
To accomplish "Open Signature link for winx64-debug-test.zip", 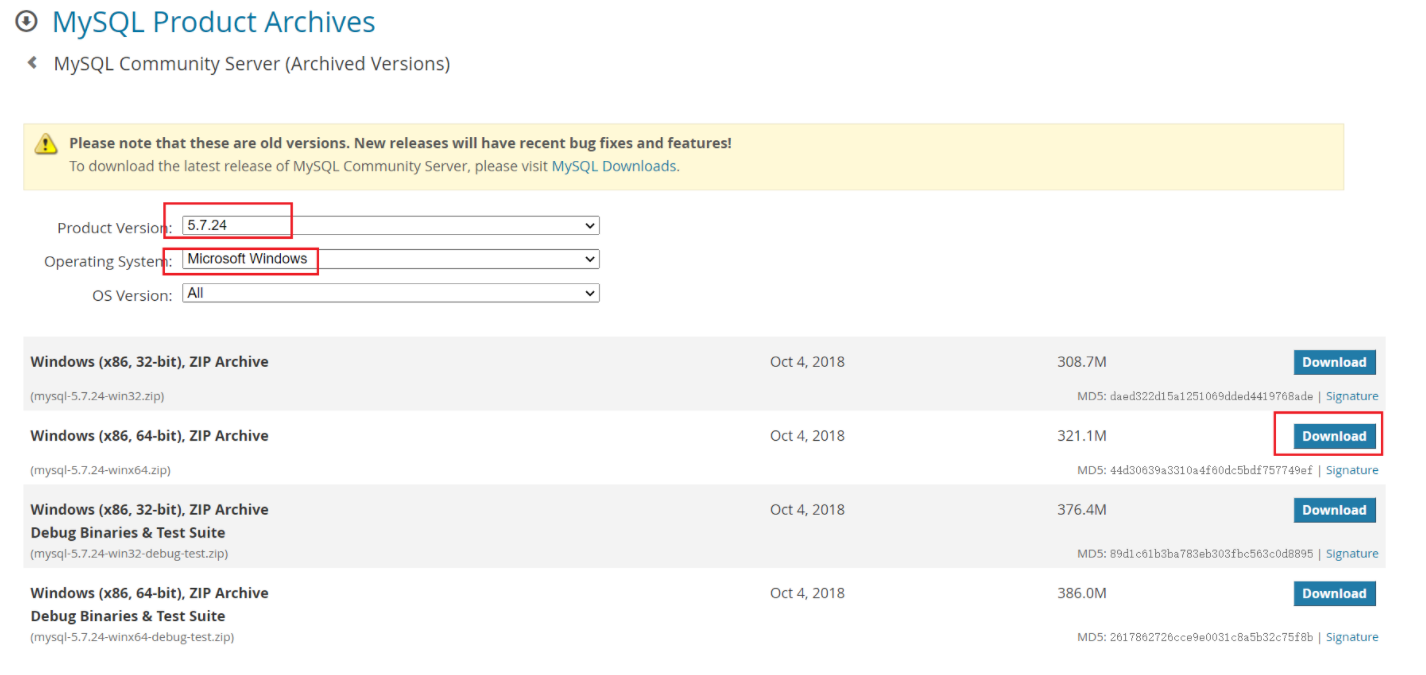I will pyautogui.click(x=1352, y=637).
